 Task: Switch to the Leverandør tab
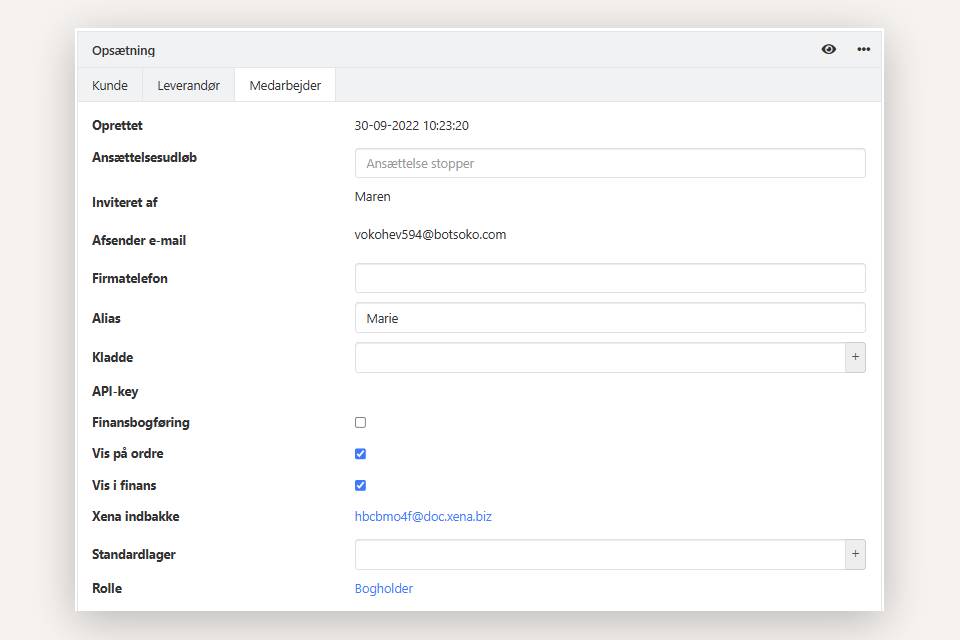point(188,85)
